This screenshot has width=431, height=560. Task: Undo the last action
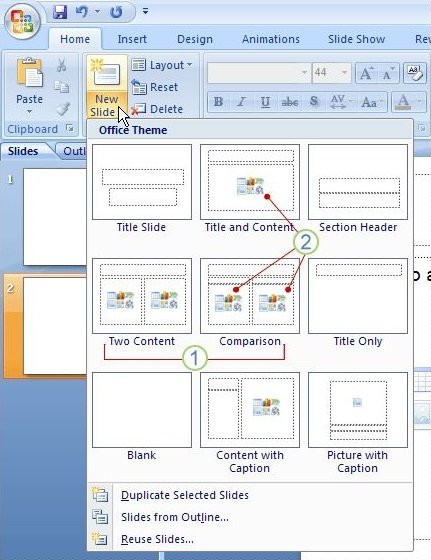82,12
